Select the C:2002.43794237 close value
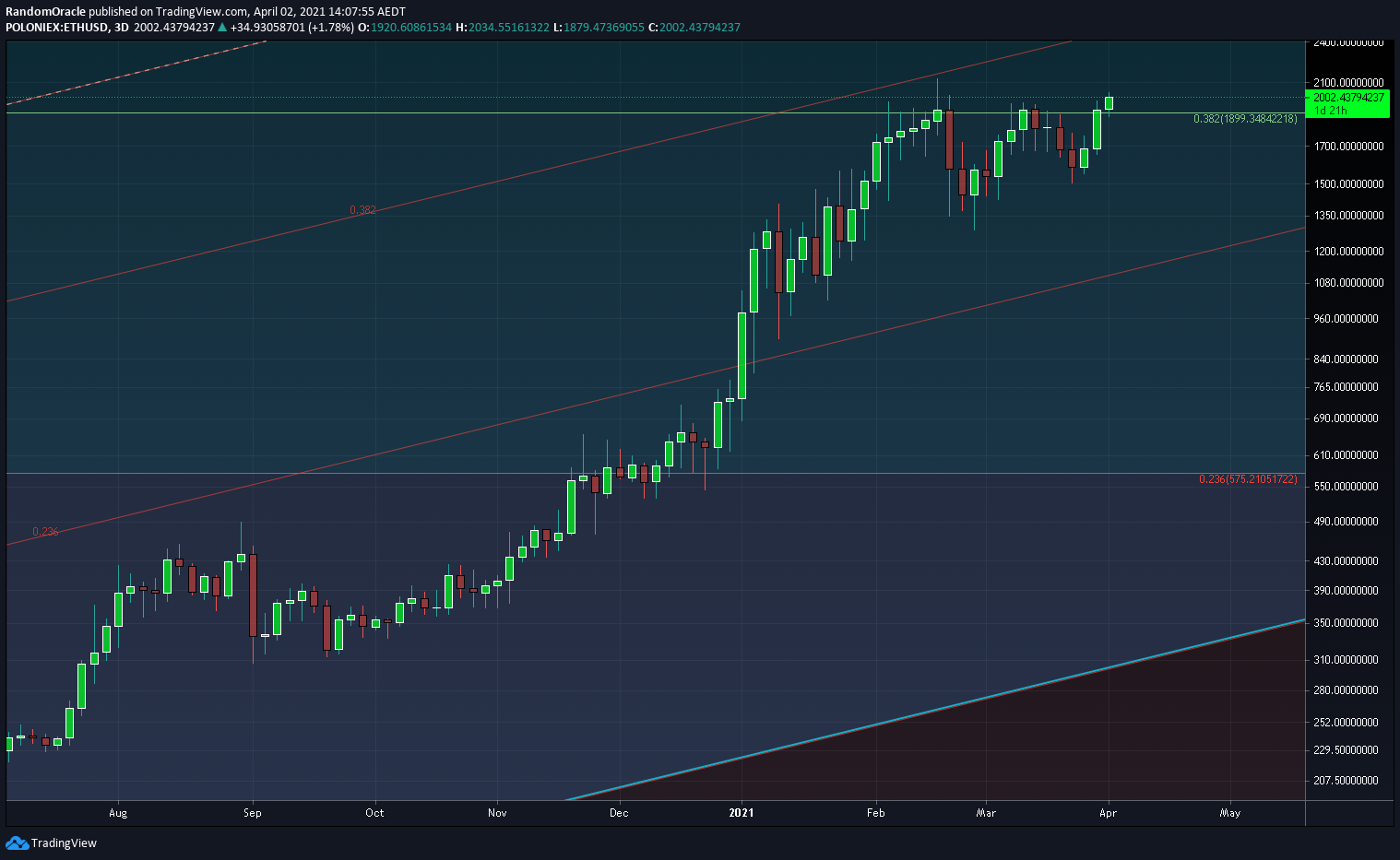Screen dimensions: 1400x860 pos(694,28)
